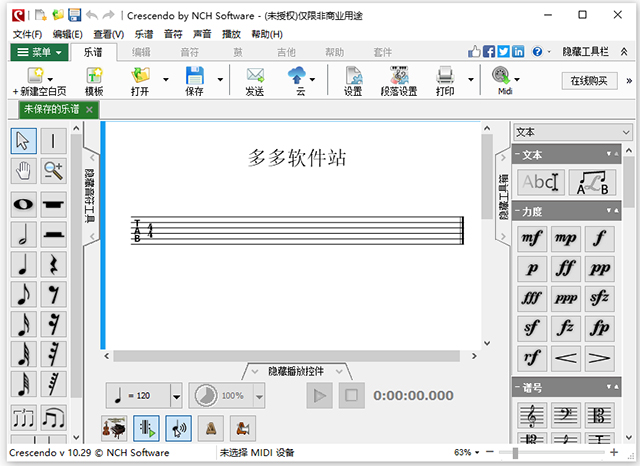Viewport: 640px width, 466px height.
Task: Click the Twitter share icon
Action: 503,51
